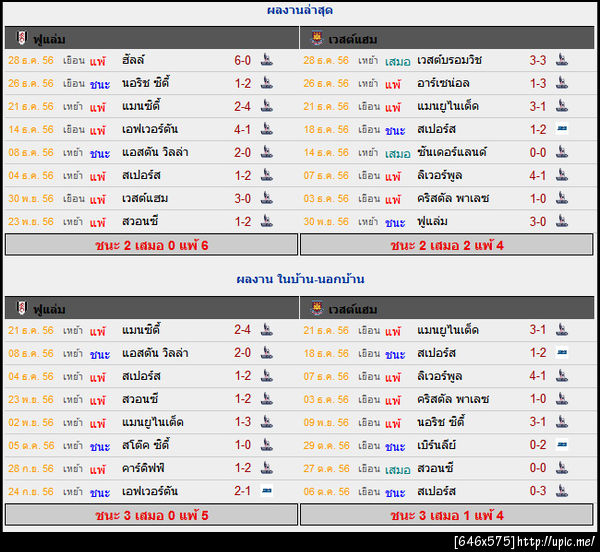Click the league icon beside เวสต์แฮม 3-0
600x552 pixels.
tap(266, 198)
